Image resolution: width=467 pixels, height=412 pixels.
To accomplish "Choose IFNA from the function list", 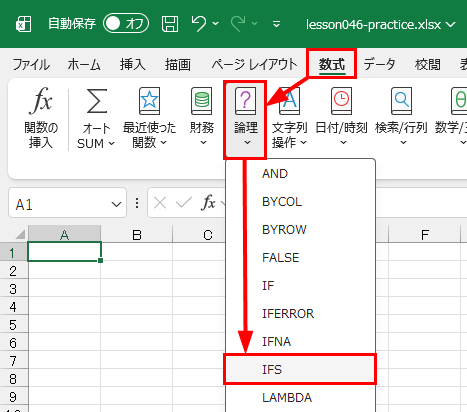I will (x=301, y=342).
